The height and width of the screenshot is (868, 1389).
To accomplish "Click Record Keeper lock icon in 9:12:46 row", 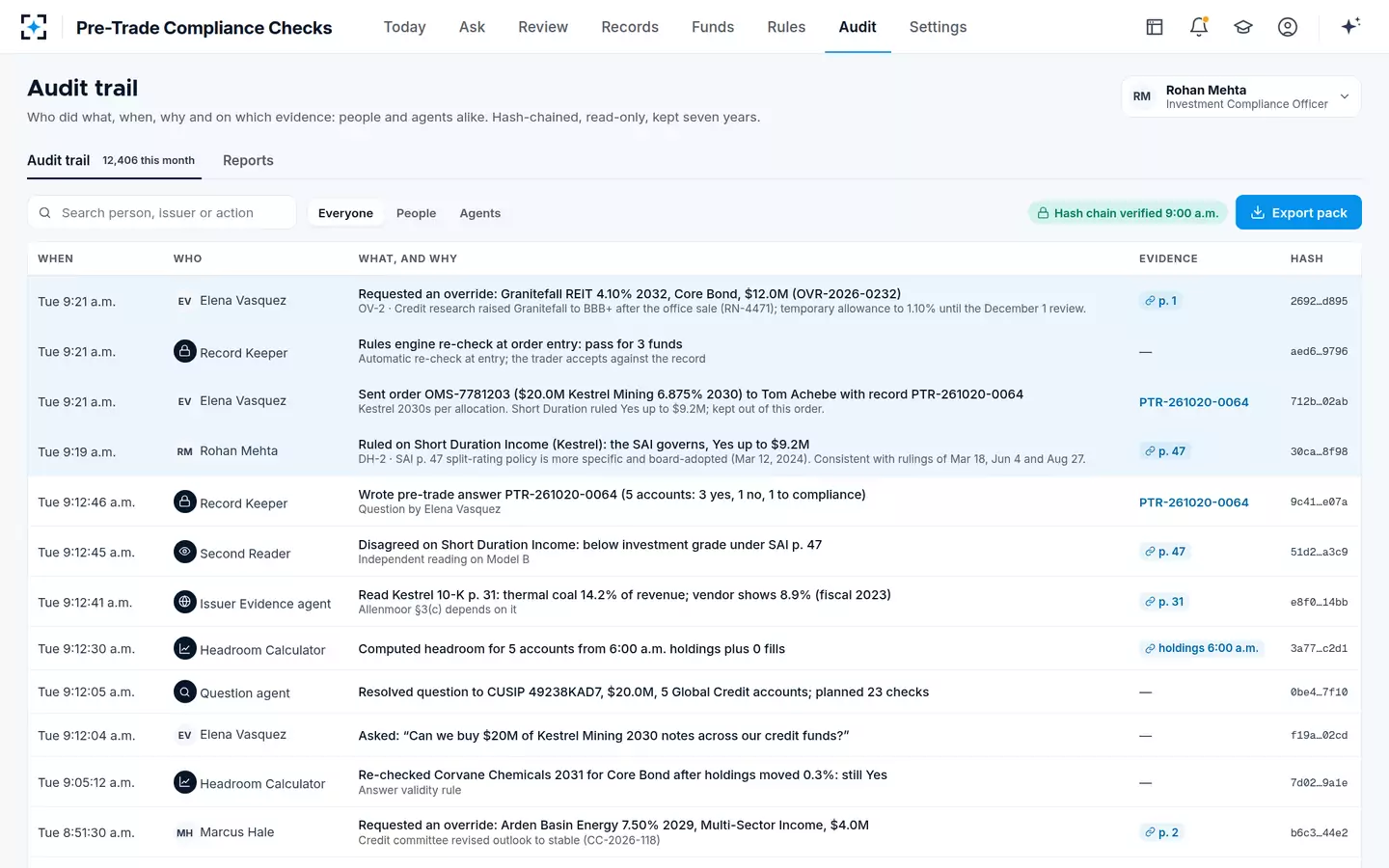I will [185, 502].
